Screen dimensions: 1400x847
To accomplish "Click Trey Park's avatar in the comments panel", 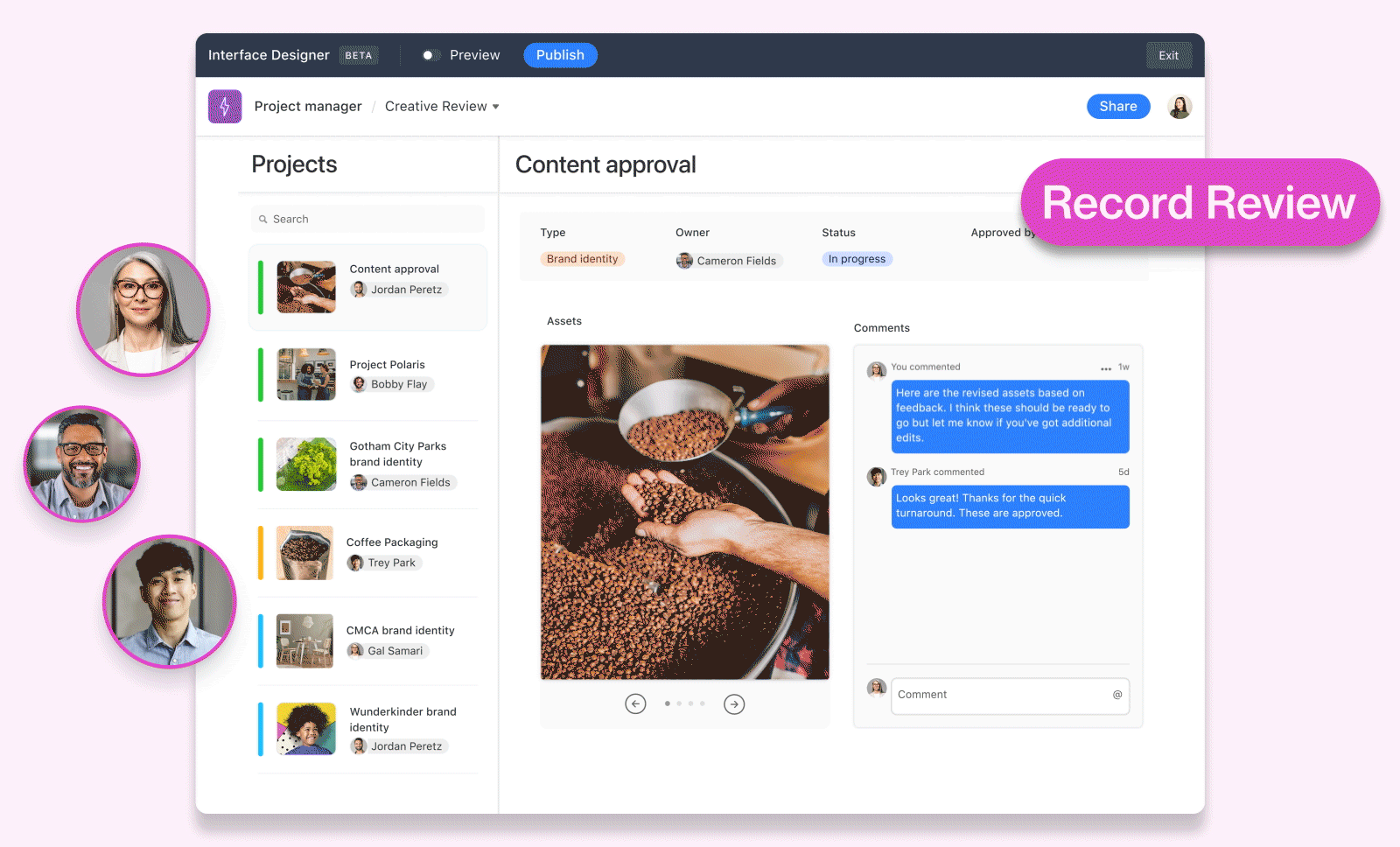I will pyautogui.click(x=876, y=476).
